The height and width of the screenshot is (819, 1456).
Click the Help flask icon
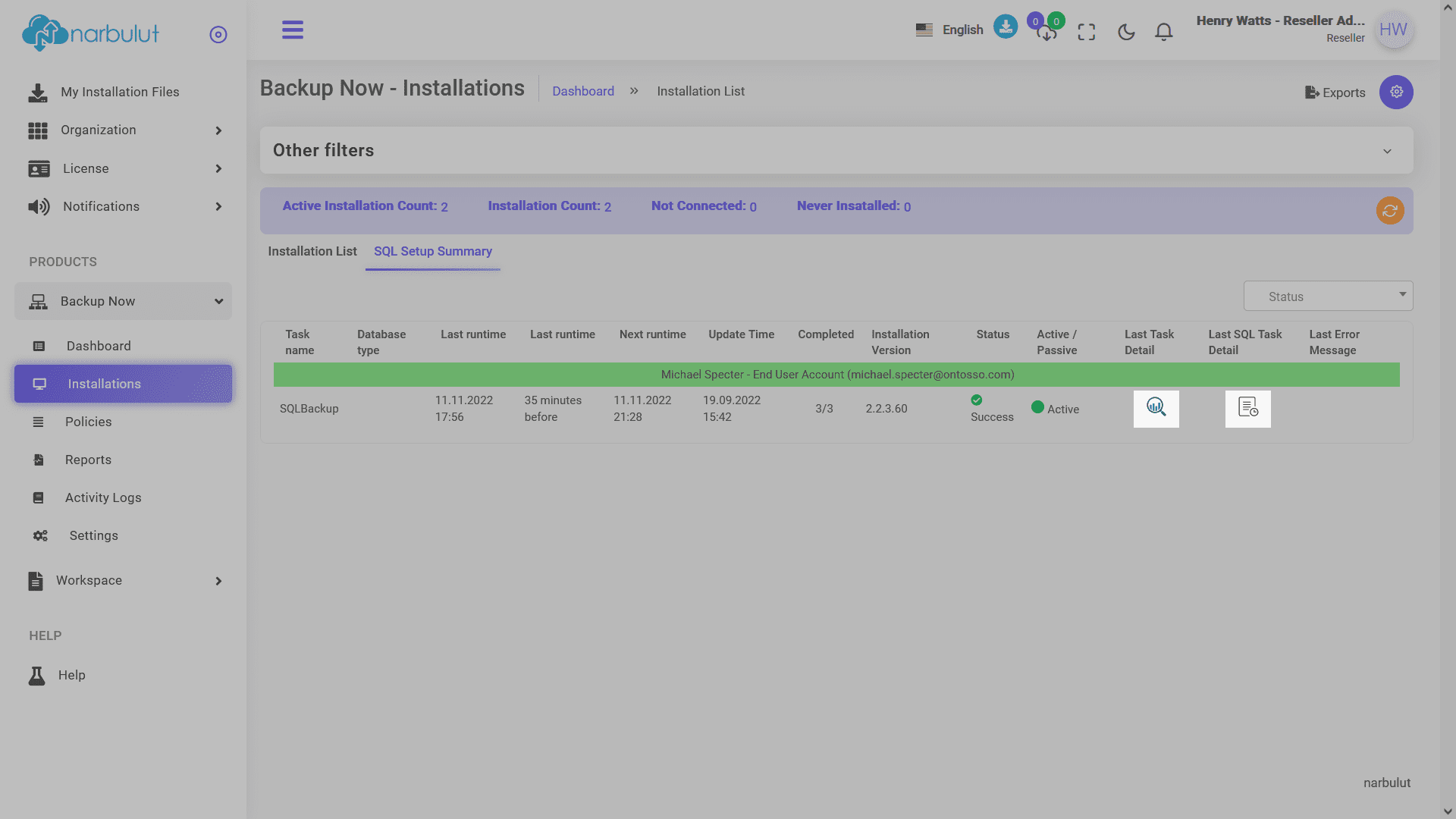click(x=36, y=676)
